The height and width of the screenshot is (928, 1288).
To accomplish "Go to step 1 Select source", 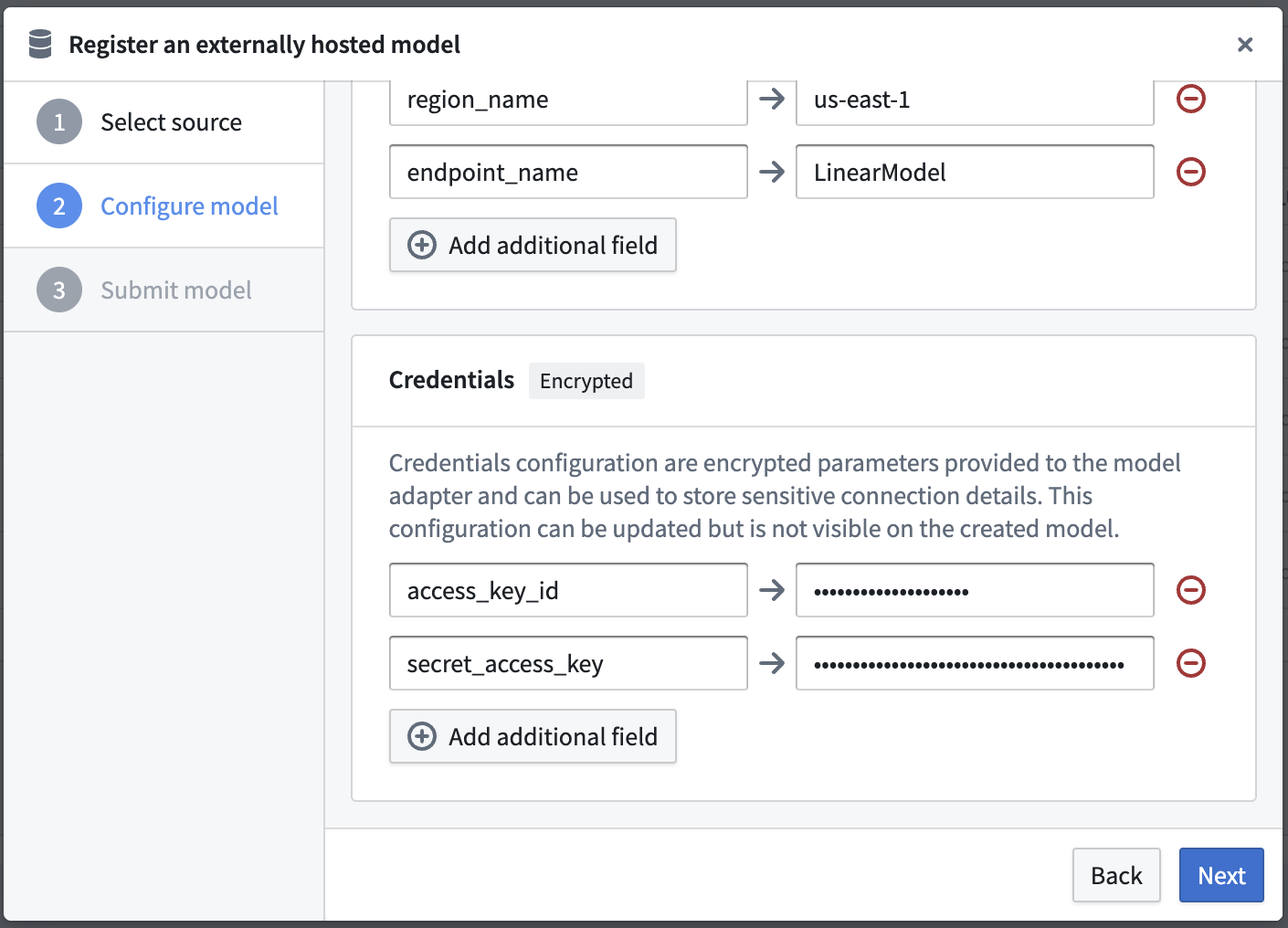I will point(164,122).
